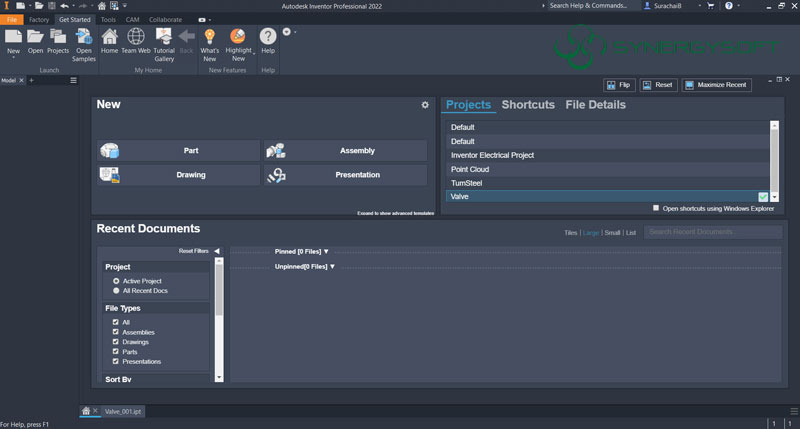Viewport: 800px width, 429px height.
Task: Click Open Samples icon
Action: point(84,37)
